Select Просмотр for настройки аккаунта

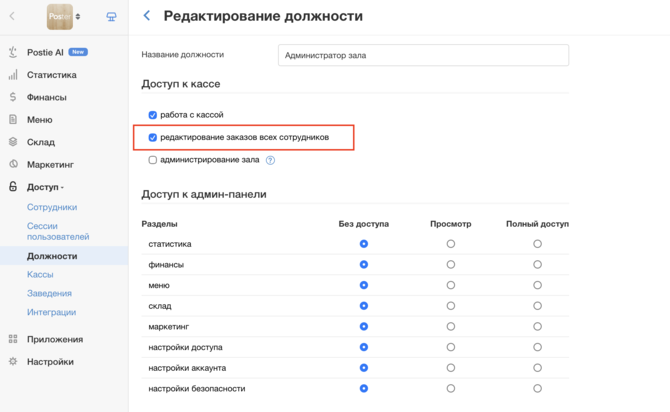(x=450, y=368)
